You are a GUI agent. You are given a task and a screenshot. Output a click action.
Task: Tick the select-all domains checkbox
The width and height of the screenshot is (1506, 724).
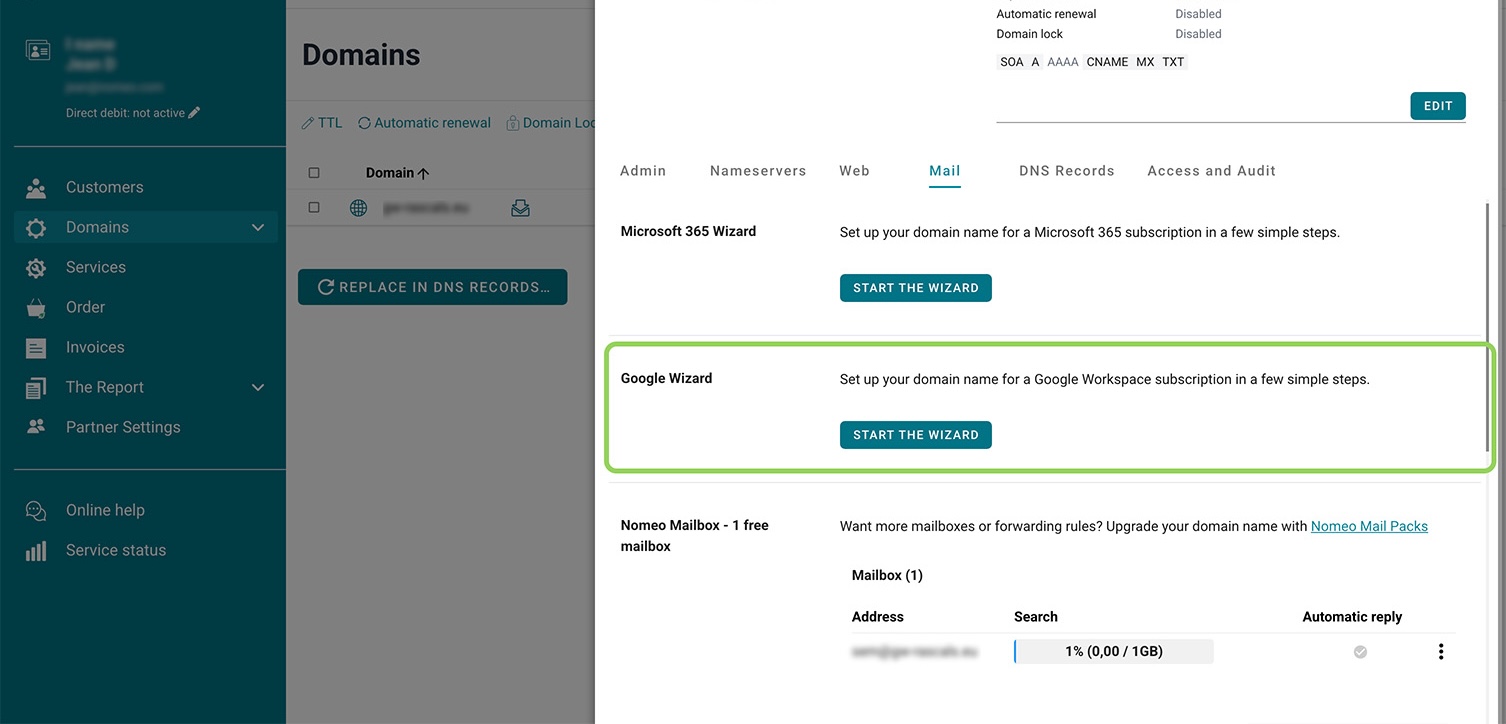314,173
